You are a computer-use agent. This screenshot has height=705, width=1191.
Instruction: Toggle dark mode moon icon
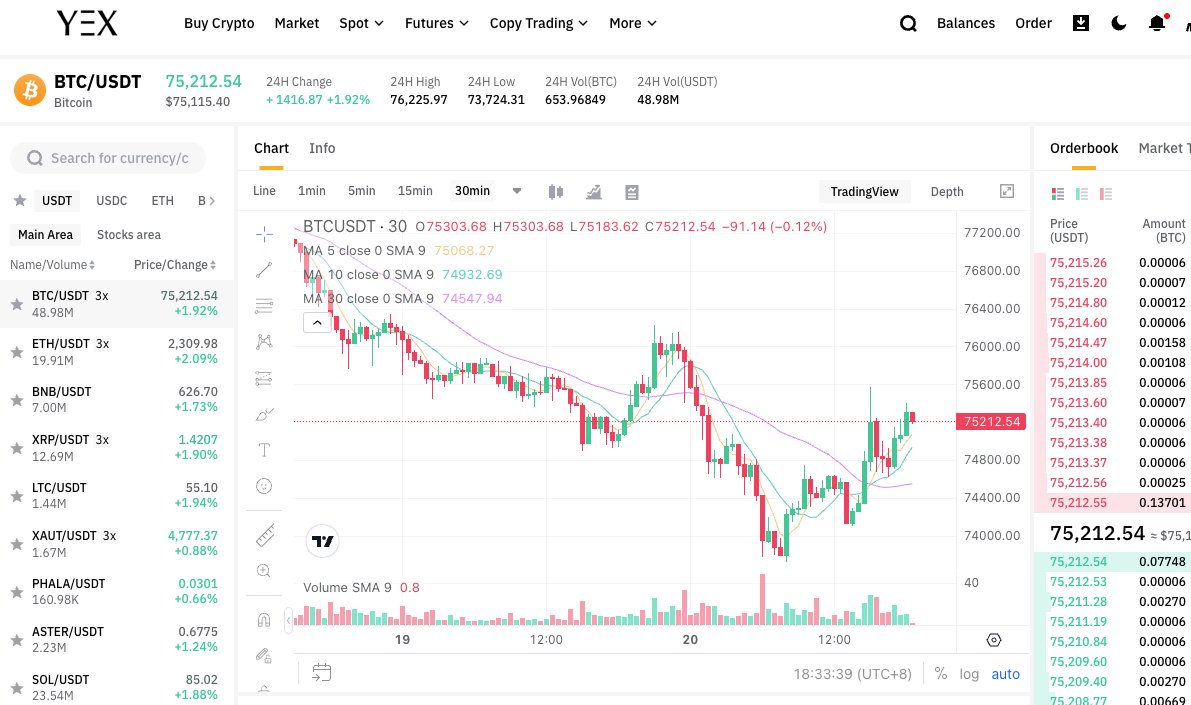(x=1119, y=23)
